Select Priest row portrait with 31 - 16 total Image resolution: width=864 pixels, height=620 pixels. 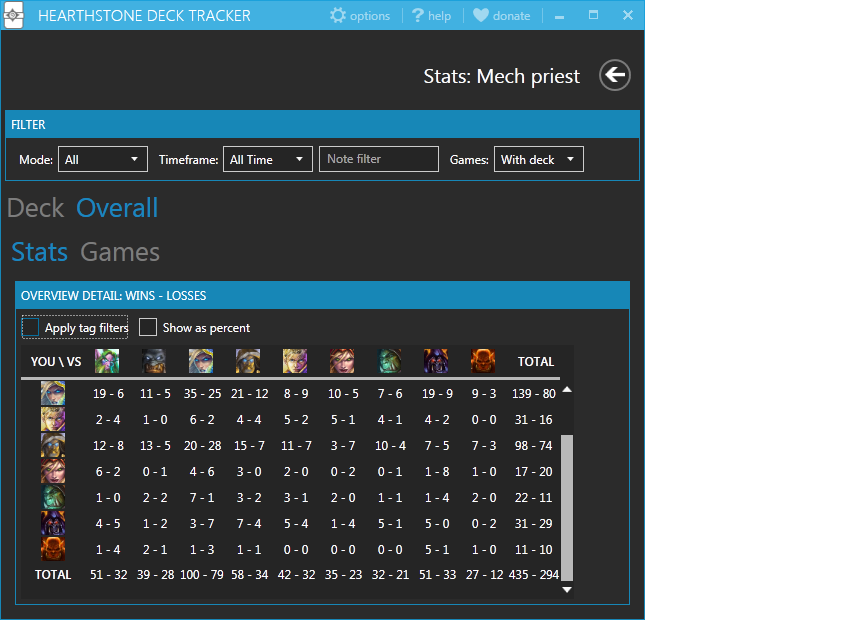(x=53, y=419)
